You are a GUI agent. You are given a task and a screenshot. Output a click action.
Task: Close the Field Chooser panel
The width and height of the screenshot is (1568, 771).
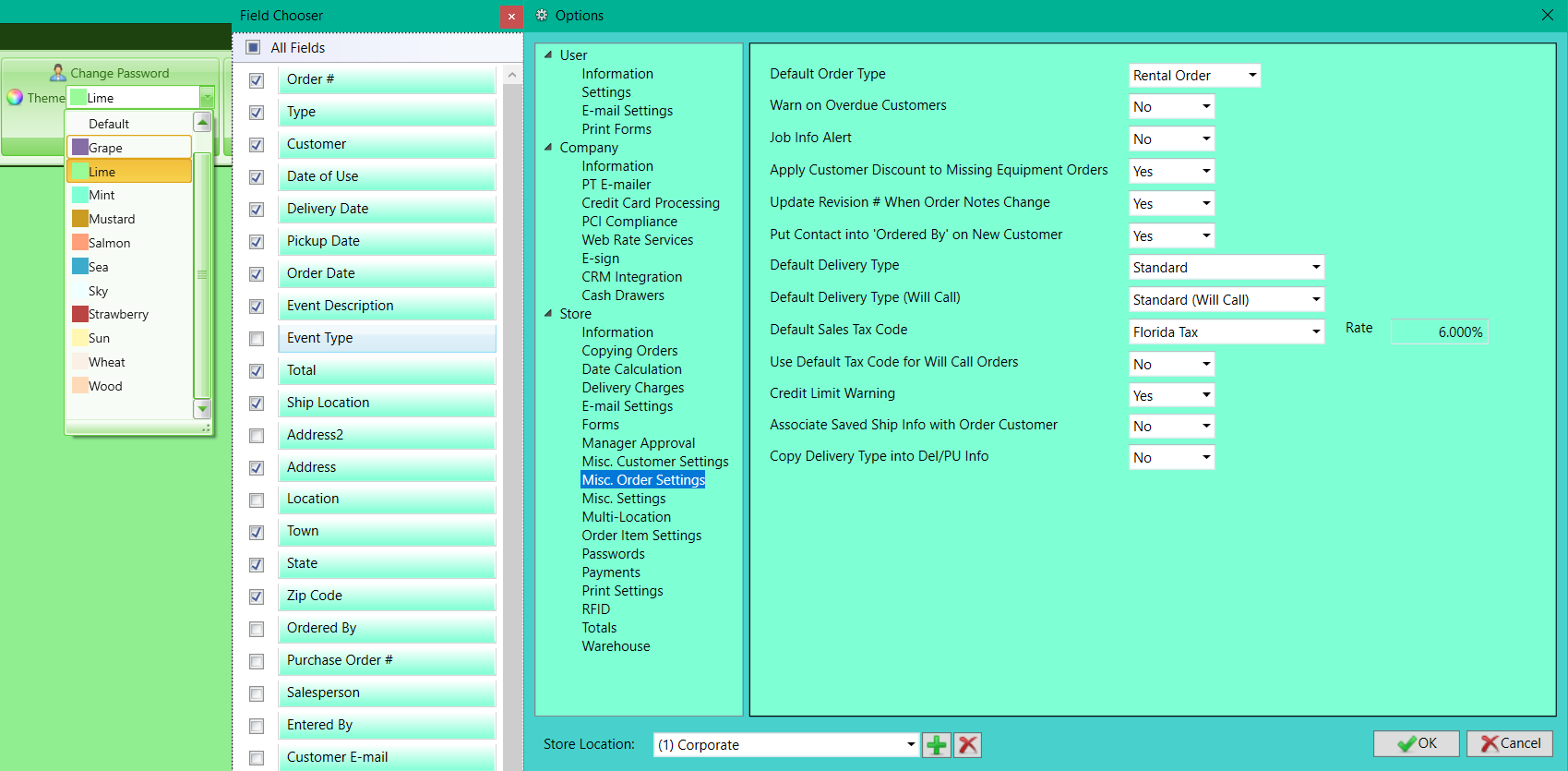pyautogui.click(x=511, y=17)
